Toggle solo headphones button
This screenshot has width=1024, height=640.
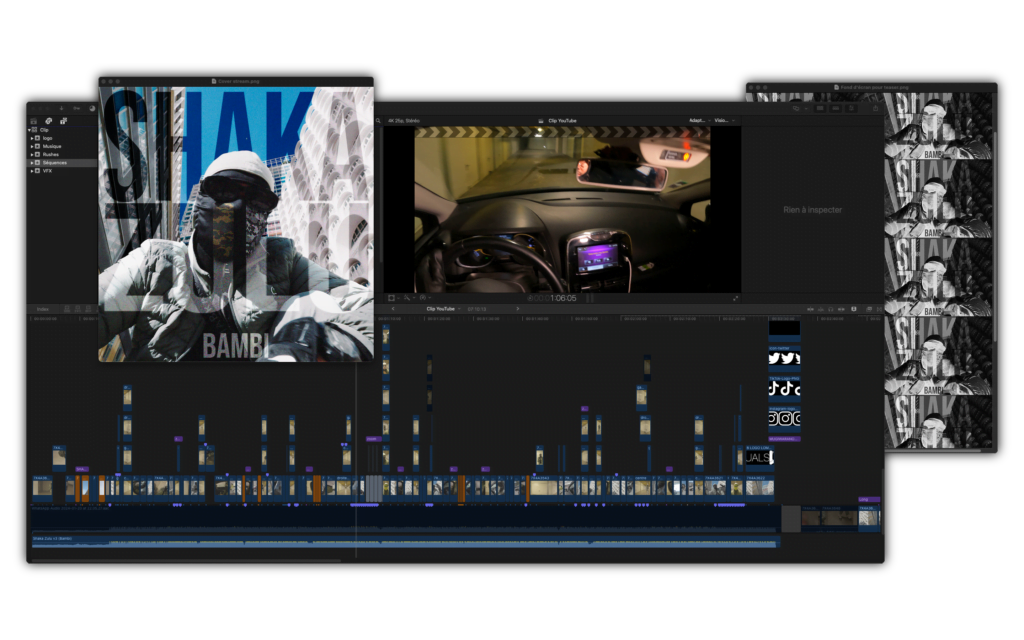pos(831,309)
